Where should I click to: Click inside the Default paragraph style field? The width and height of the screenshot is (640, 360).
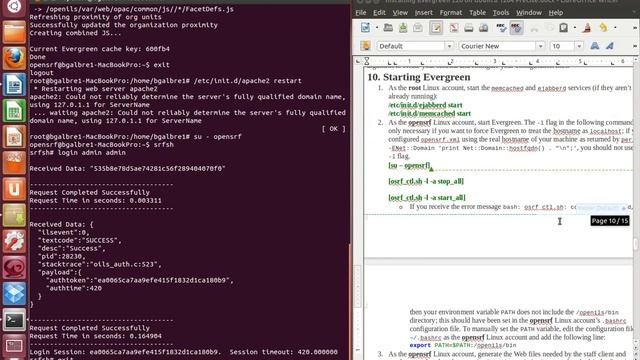(x=411, y=46)
